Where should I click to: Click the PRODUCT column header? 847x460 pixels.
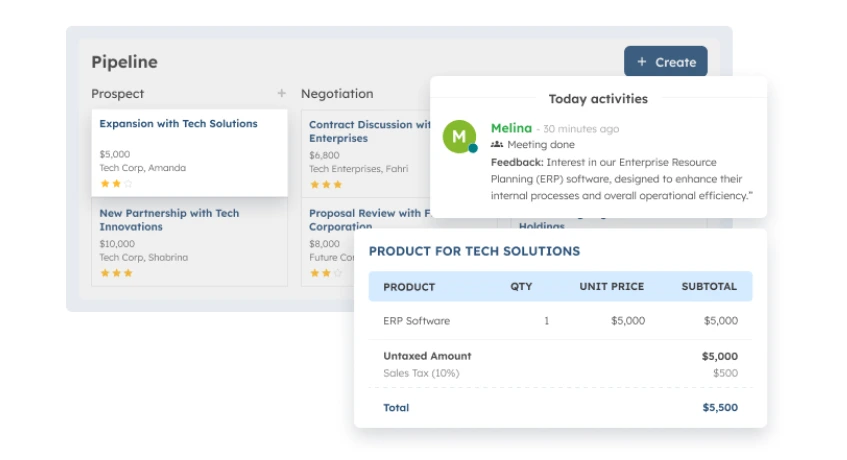click(409, 287)
